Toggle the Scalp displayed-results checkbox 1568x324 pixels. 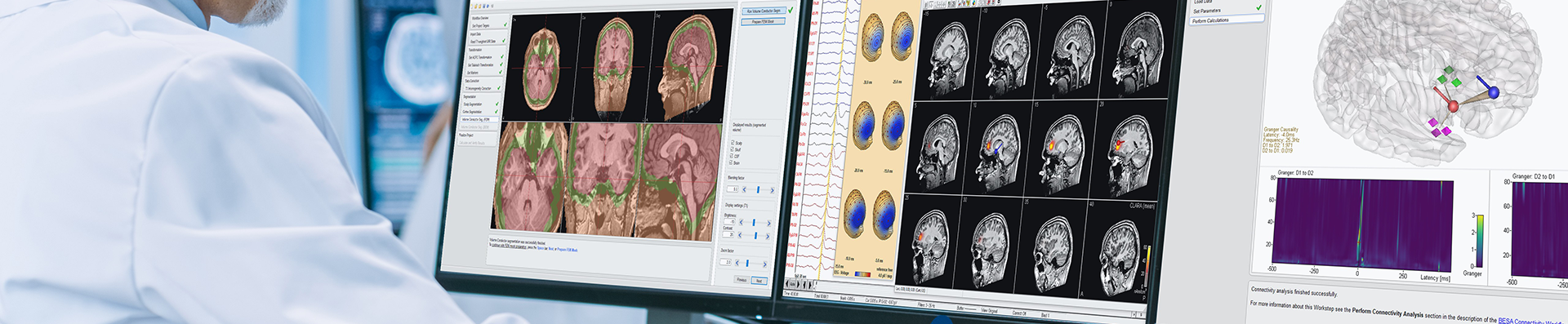(732, 143)
